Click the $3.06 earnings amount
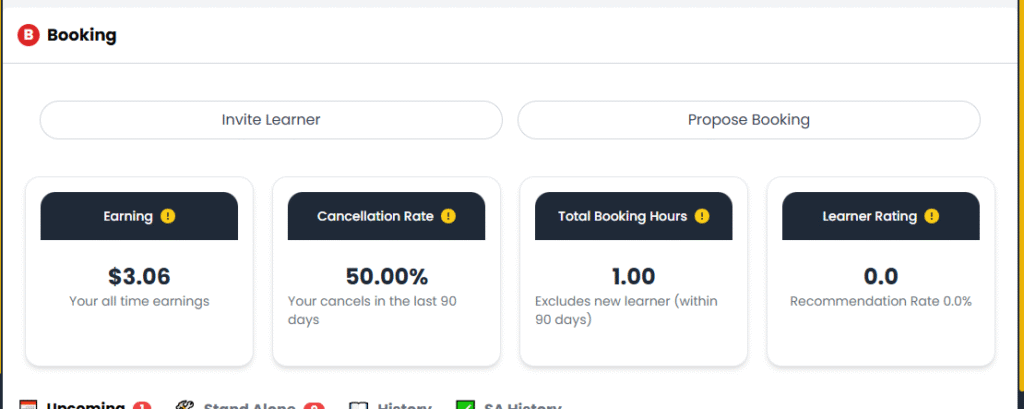This screenshot has height=409, width=1024. click(x=139, y=276)
